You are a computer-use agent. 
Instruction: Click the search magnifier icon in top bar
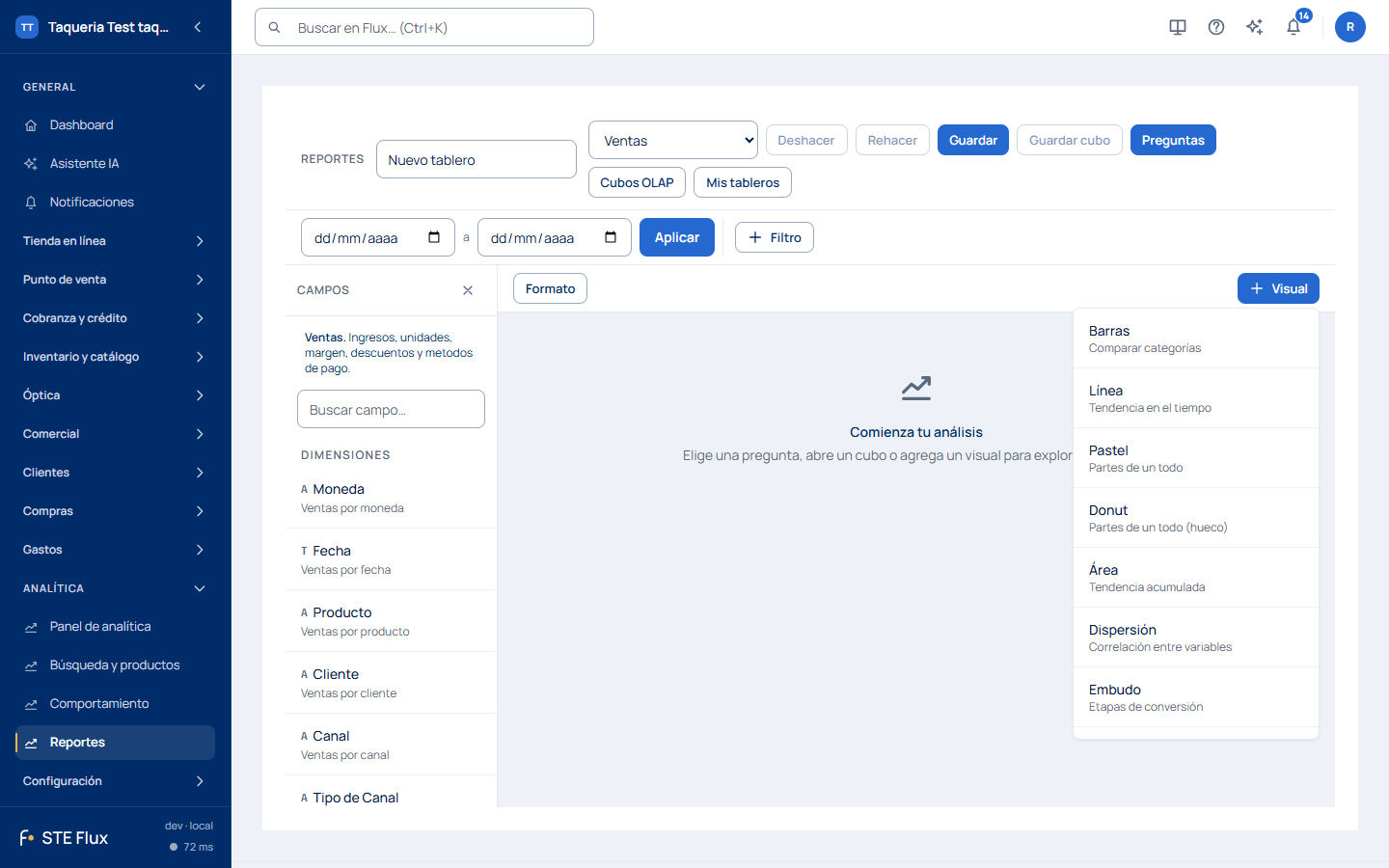tap(275, 28)
